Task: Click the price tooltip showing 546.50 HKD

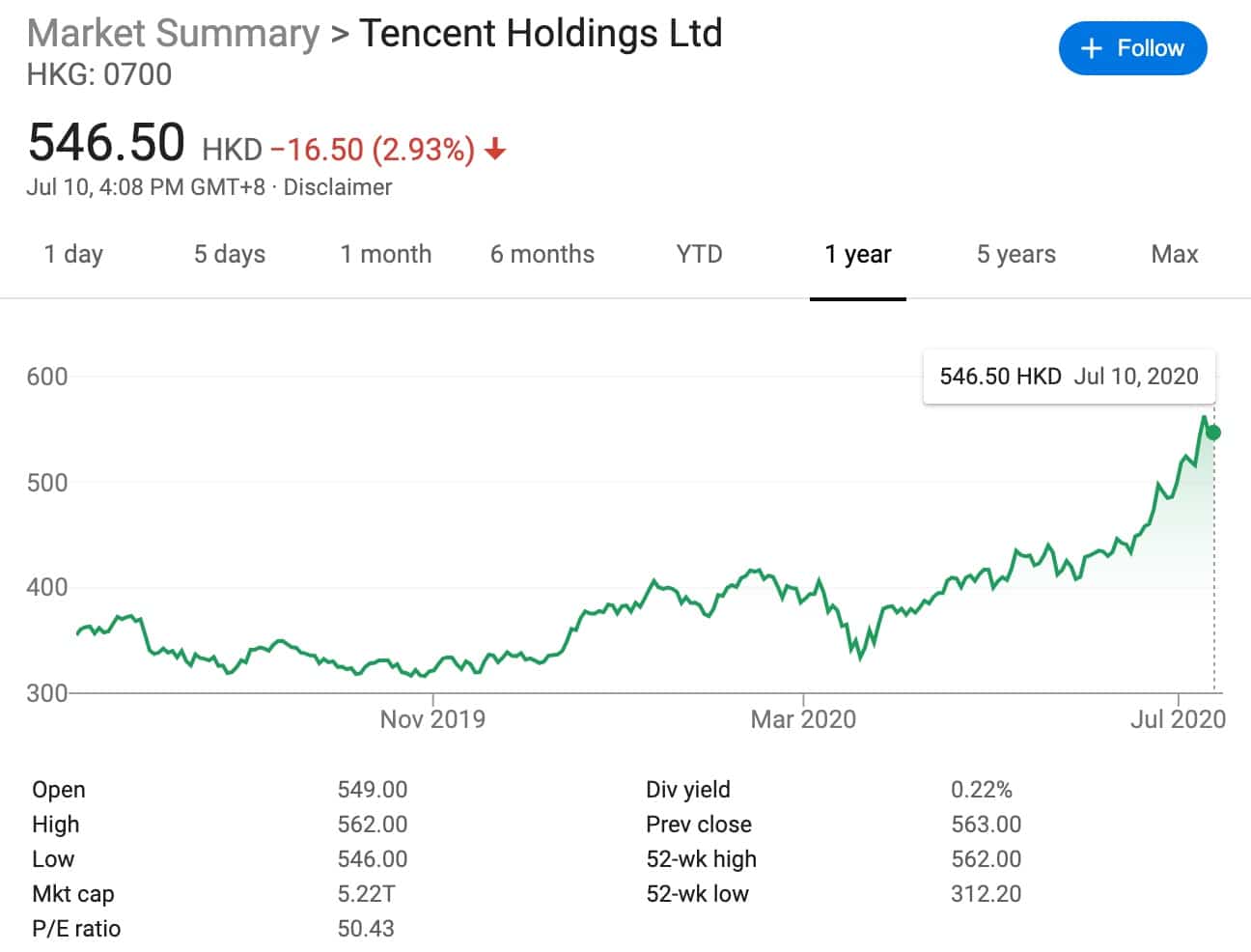Action: pos(1069,377)
